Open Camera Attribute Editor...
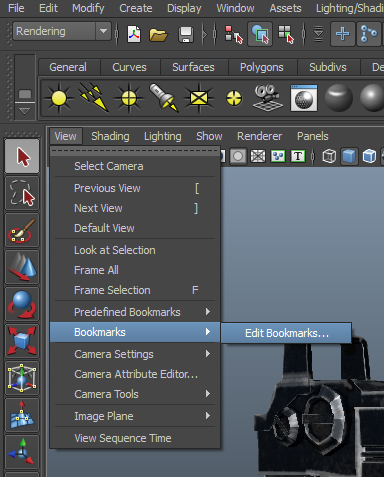Viewport: 384px width, 477px height. 135,374
